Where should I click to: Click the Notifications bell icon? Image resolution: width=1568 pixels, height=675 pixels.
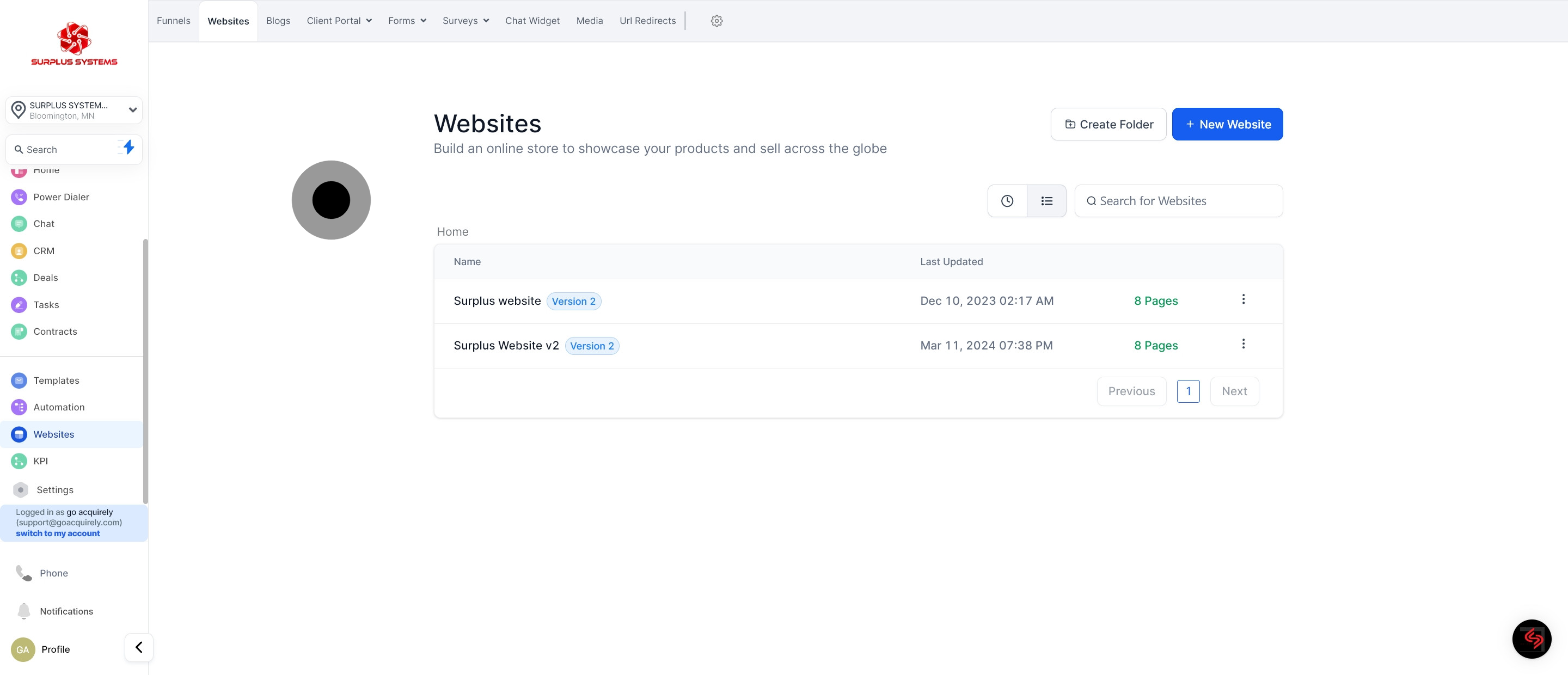24,610
